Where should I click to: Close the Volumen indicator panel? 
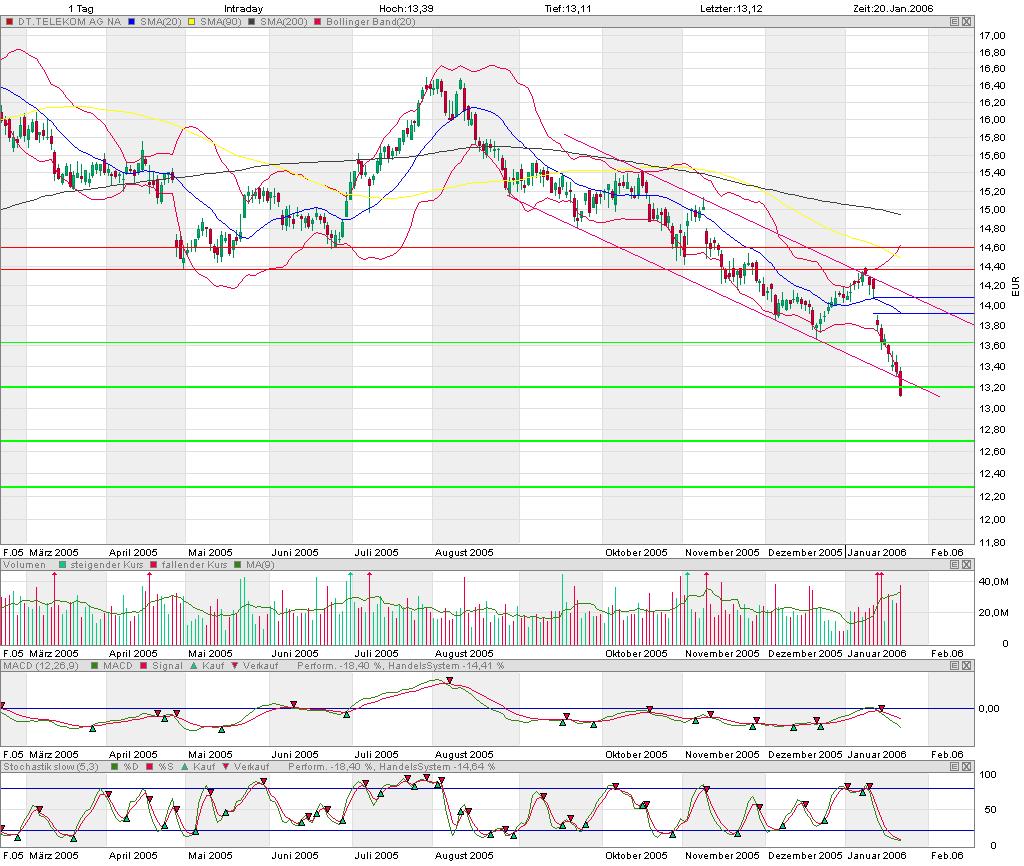point(967,564)
